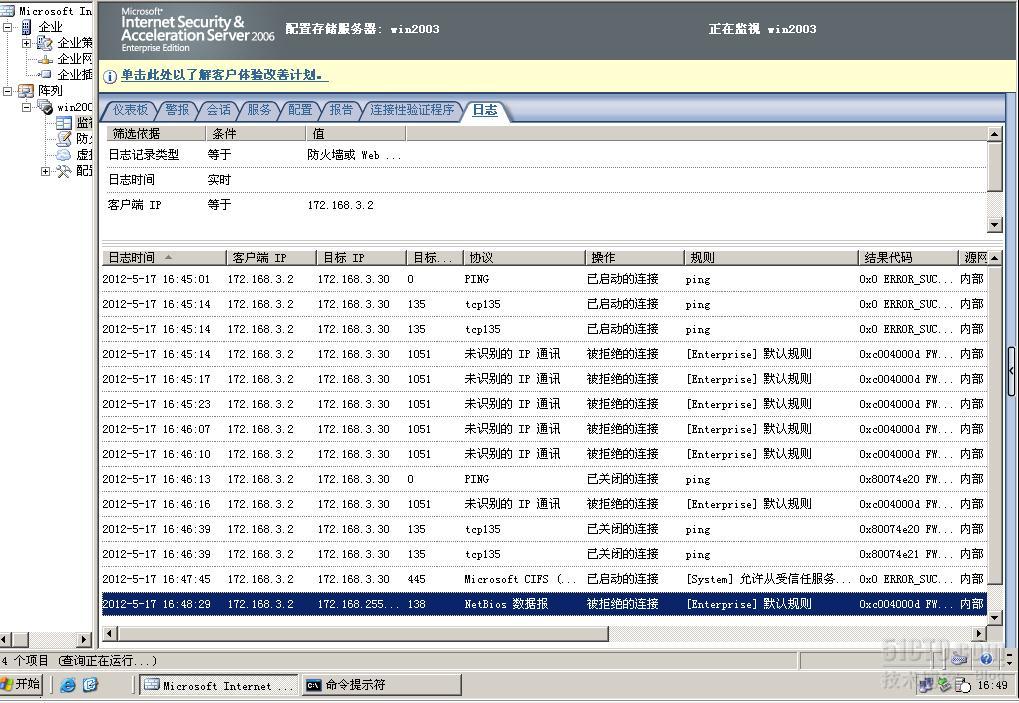Click the 企业 building icon in the tree
This screenshot has width=1019, height=703.
[x=26, y=27]
